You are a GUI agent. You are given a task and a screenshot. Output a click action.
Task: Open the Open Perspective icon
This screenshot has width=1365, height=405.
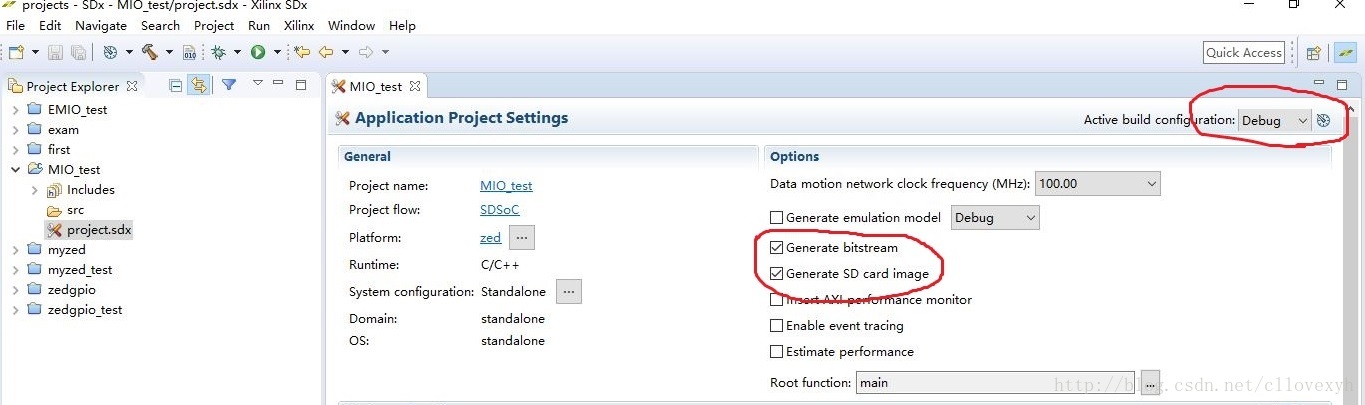1314,53
